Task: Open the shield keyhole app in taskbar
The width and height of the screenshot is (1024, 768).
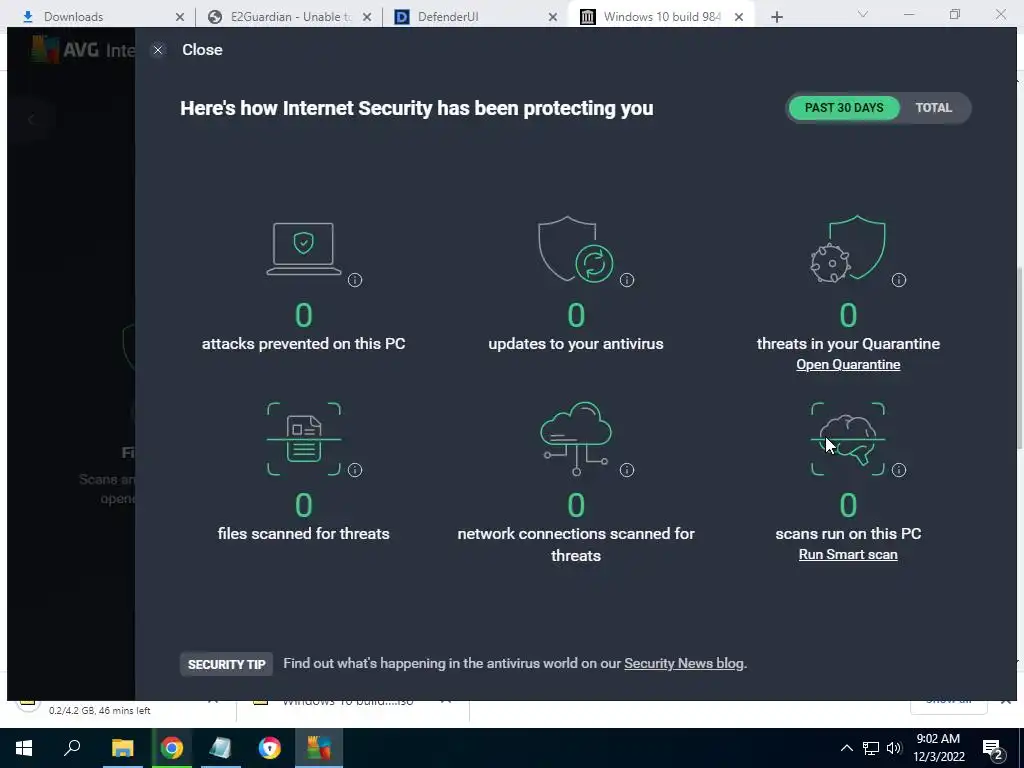Action: tap(270, 748)
